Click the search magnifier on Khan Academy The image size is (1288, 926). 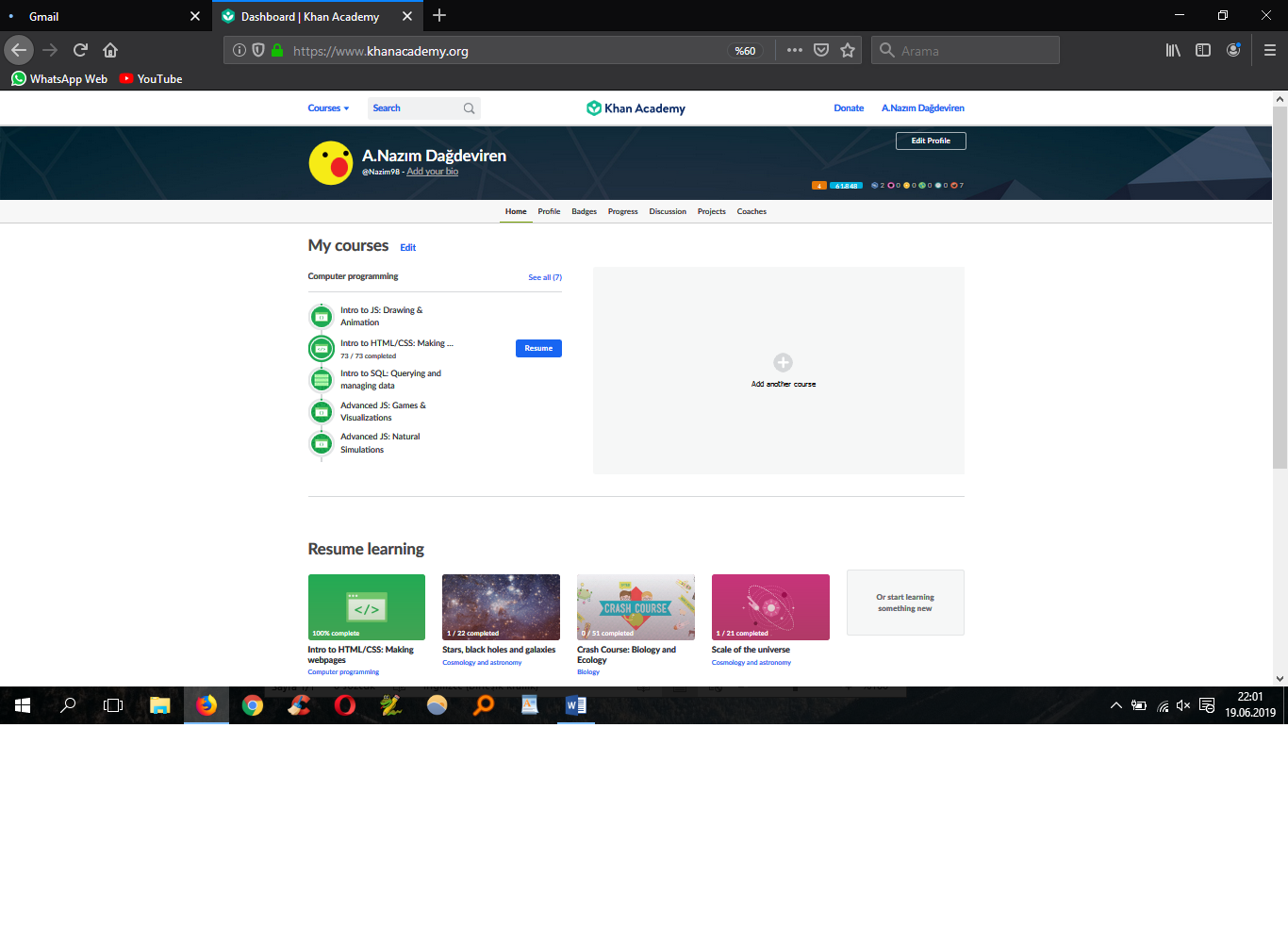coord(469,108)
